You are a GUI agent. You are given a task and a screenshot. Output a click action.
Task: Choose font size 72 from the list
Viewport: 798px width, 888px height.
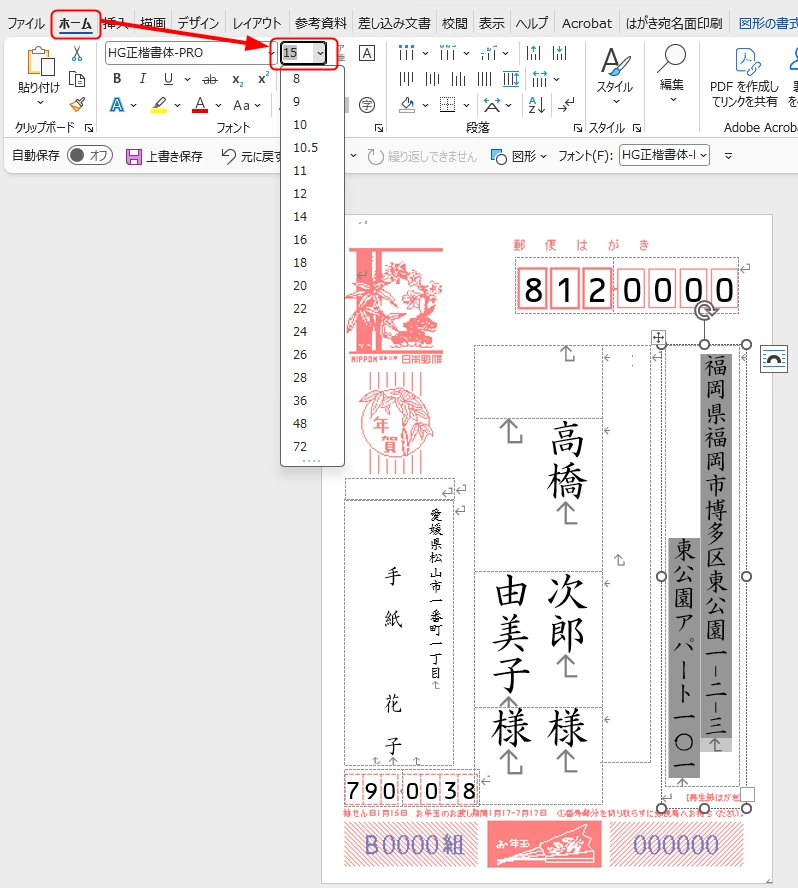pos(312,446)
